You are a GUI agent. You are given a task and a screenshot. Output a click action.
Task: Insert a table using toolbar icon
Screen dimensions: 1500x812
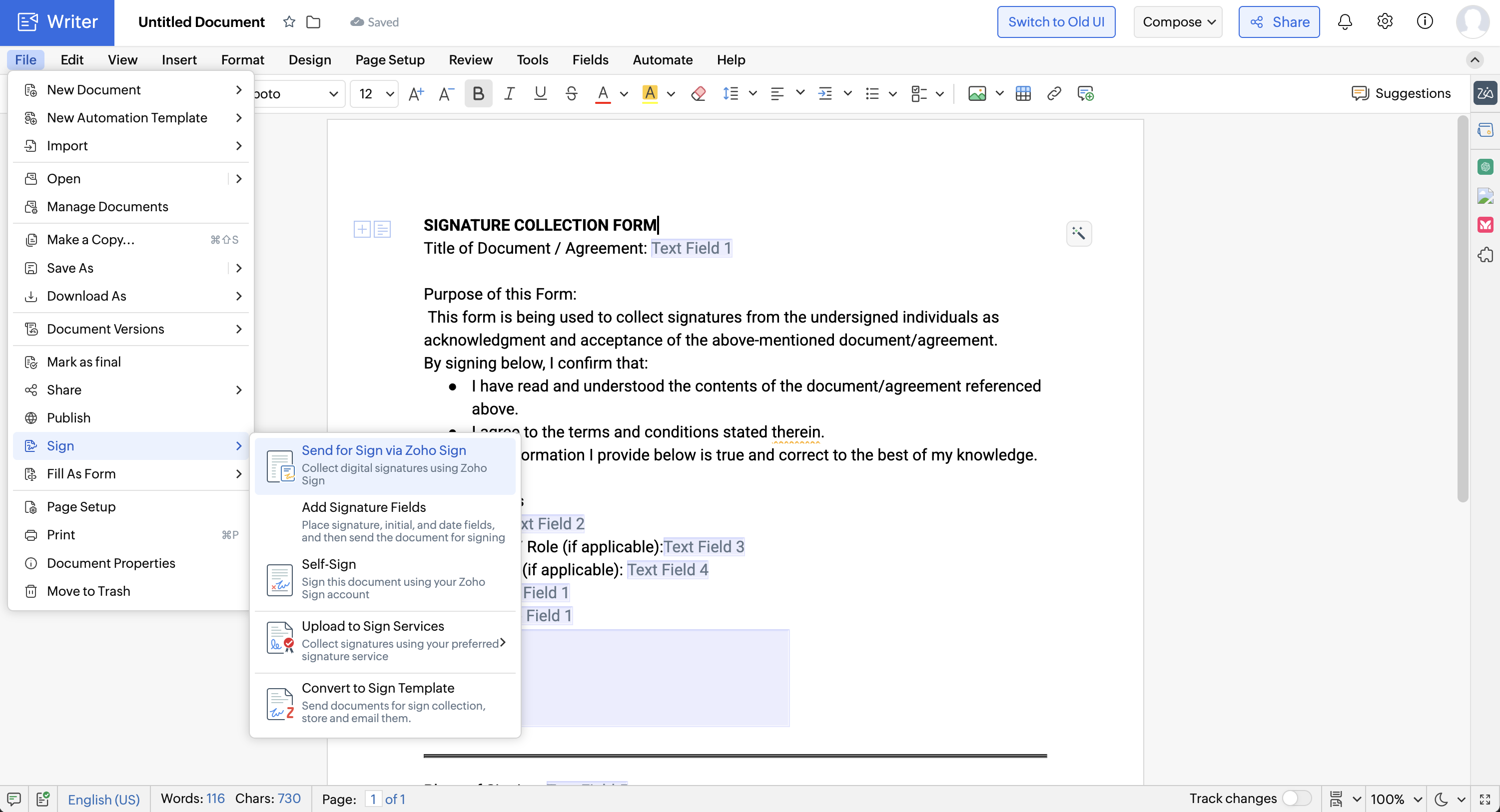point(1022,94)
